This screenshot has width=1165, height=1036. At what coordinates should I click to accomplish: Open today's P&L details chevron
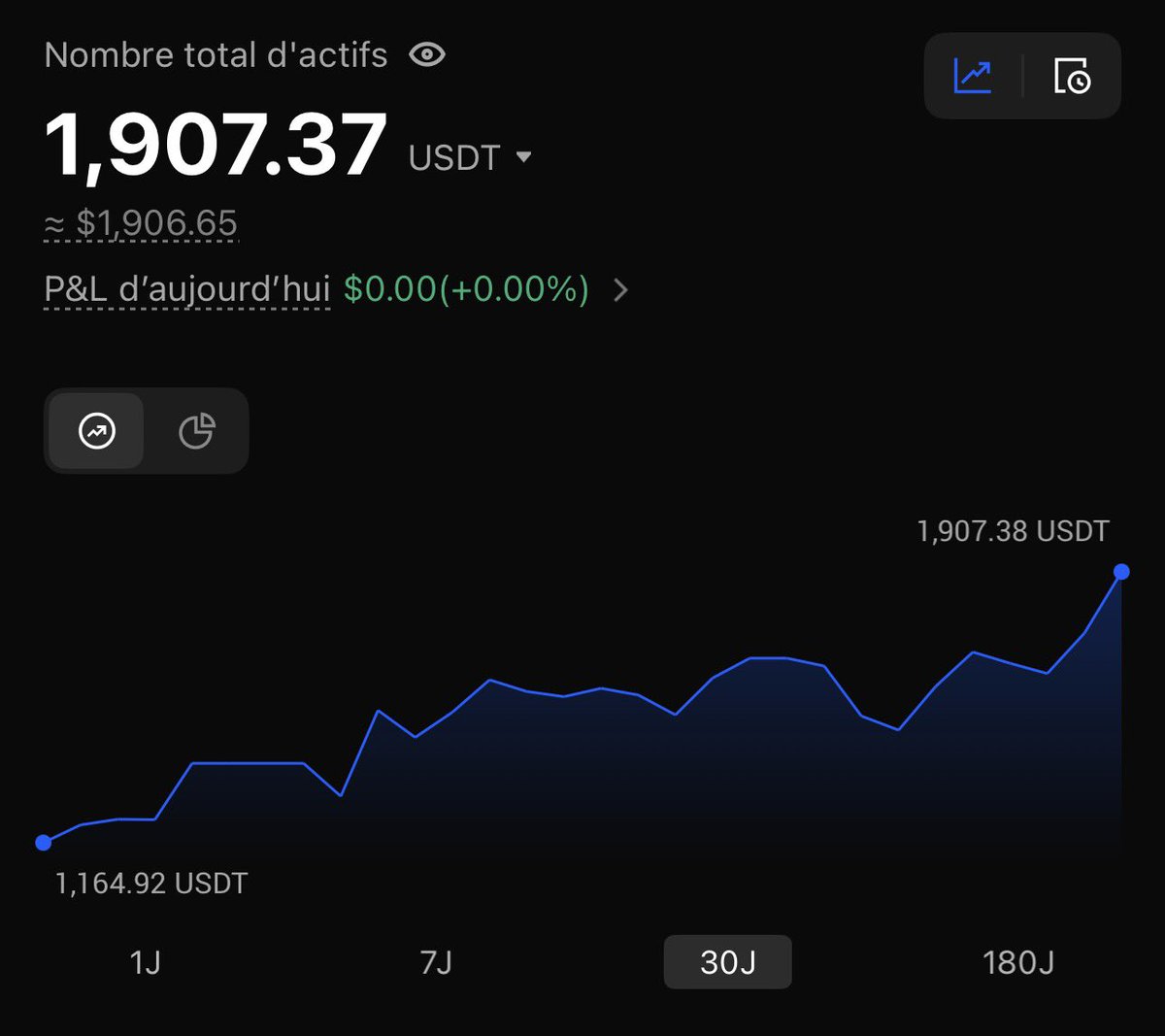621,289
